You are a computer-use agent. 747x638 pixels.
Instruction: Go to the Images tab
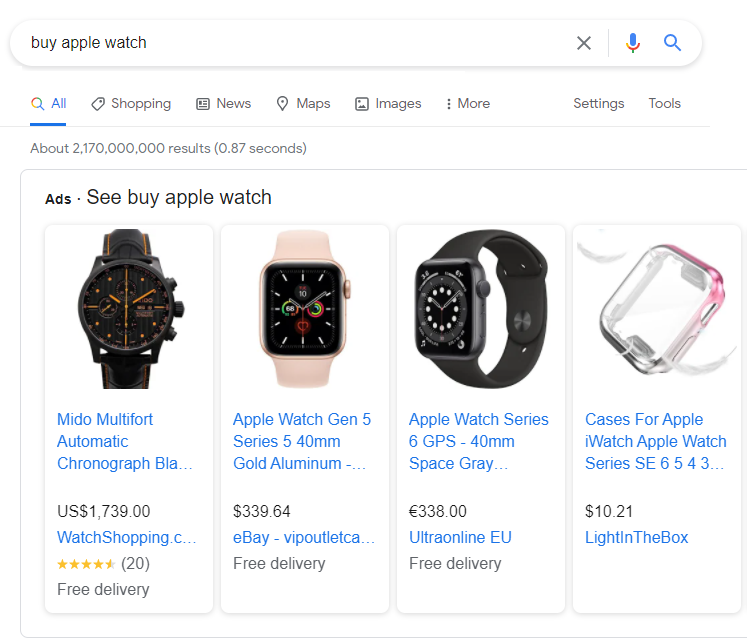[x=388, y=104]
